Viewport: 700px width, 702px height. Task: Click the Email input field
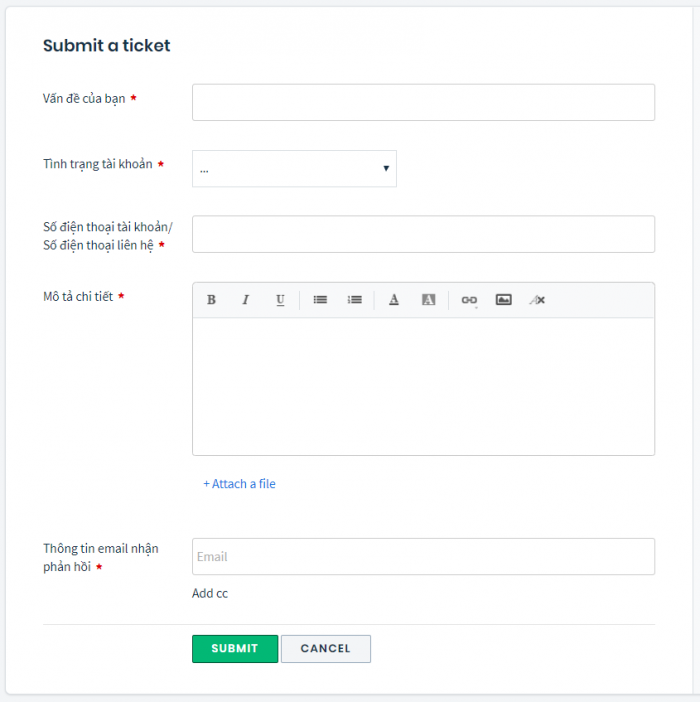[x=423, y=557]
